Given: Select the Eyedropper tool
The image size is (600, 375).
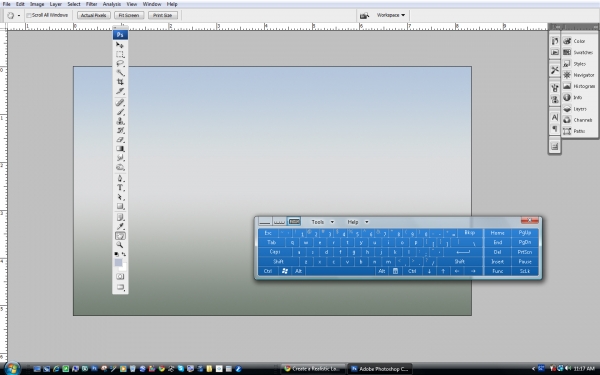Looking at the screenshot, I should pos(120,227).
